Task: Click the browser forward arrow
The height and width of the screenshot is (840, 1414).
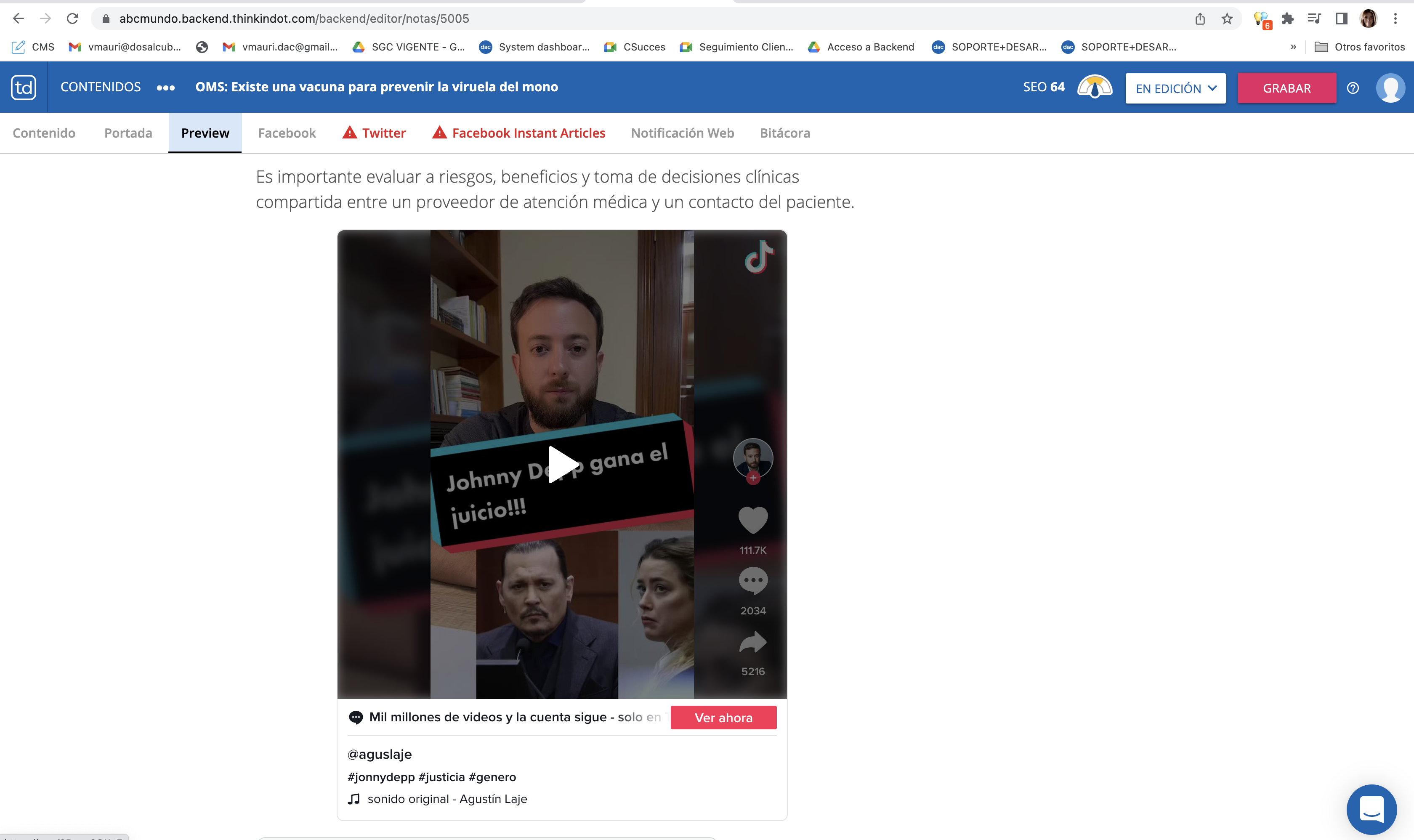Action: 45,19
